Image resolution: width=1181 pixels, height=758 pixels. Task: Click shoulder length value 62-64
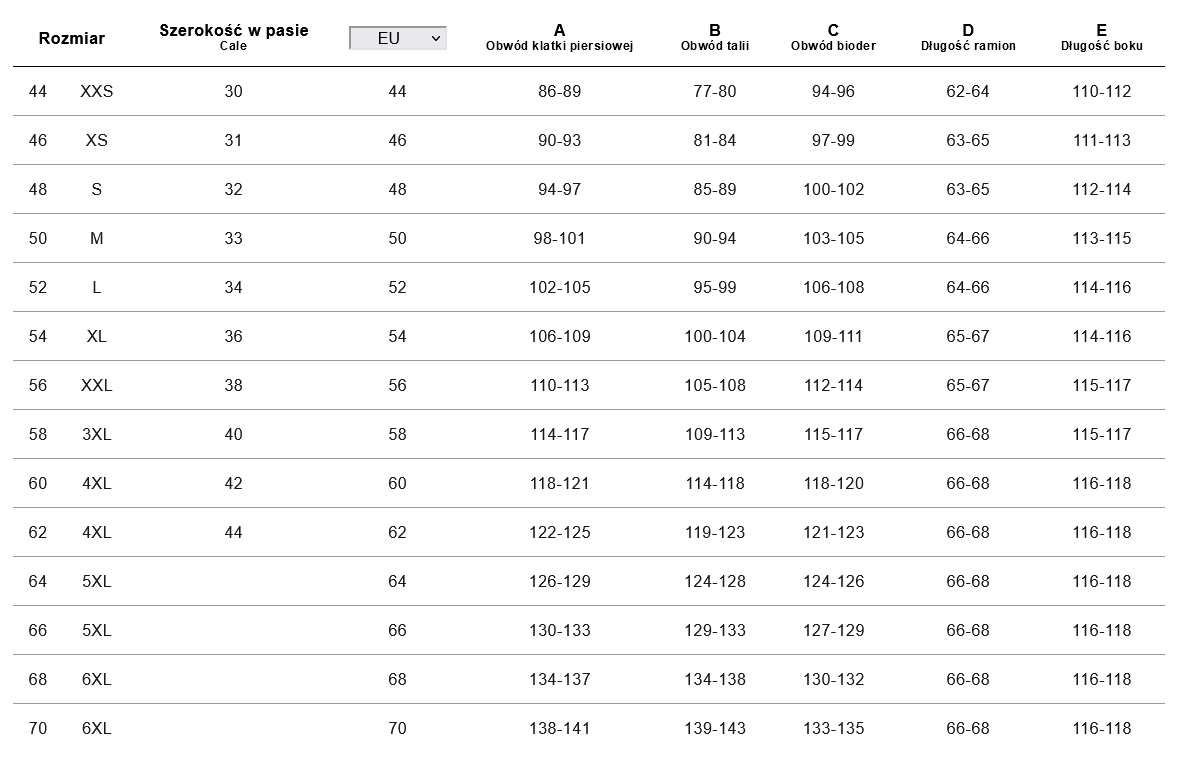[x=967, y=92]
